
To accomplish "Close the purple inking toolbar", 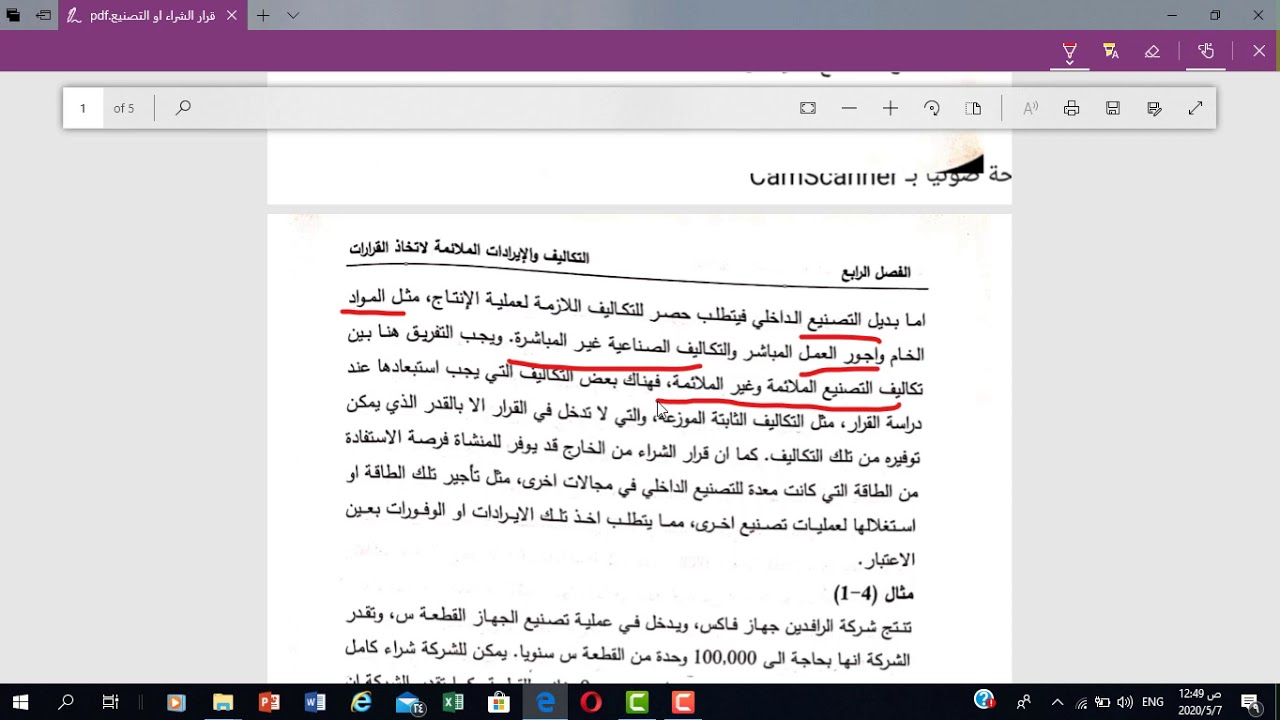I will tap(1259, 51).
